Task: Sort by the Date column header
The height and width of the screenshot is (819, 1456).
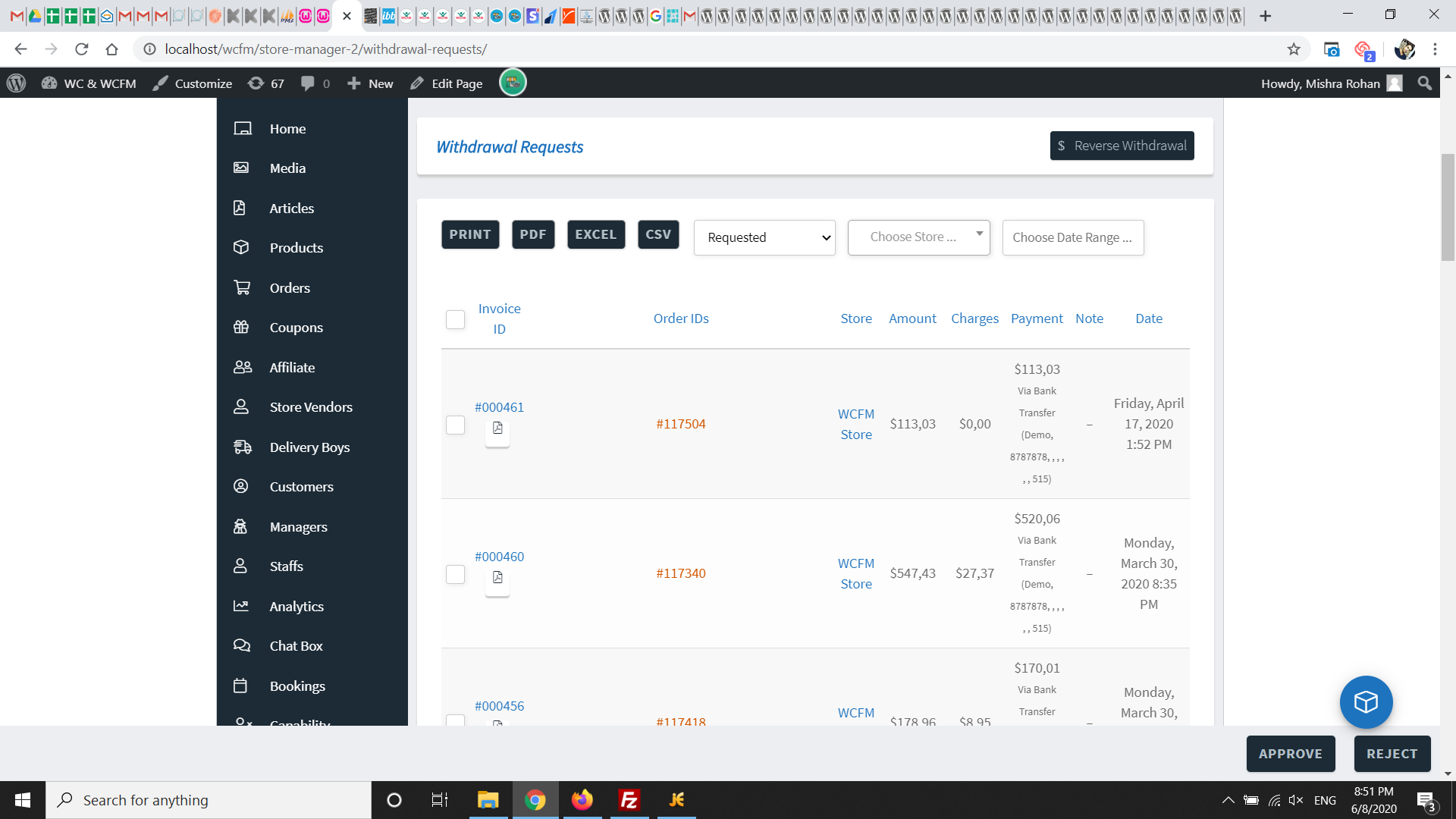Action: 1149,318
